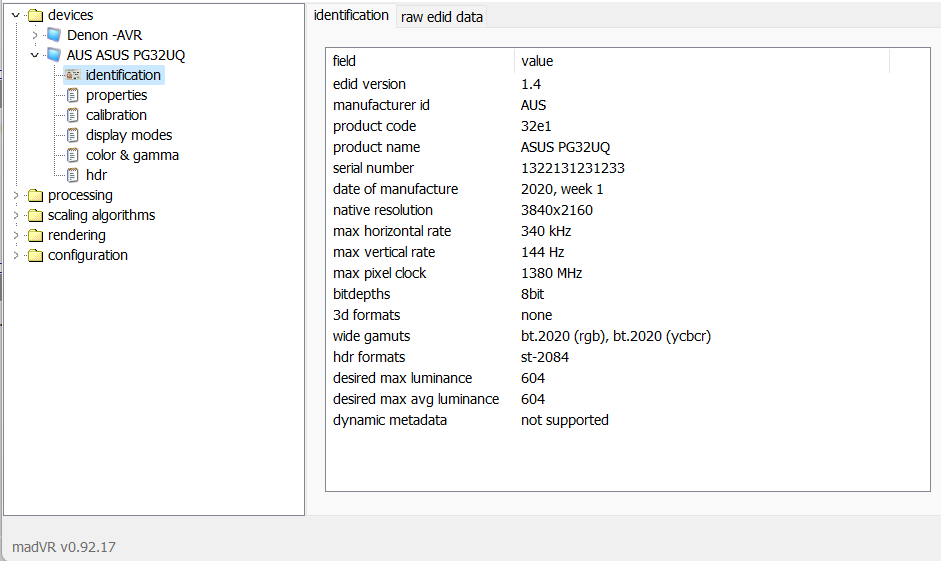Expand the Denon -AVR device node

click(35, 35)
